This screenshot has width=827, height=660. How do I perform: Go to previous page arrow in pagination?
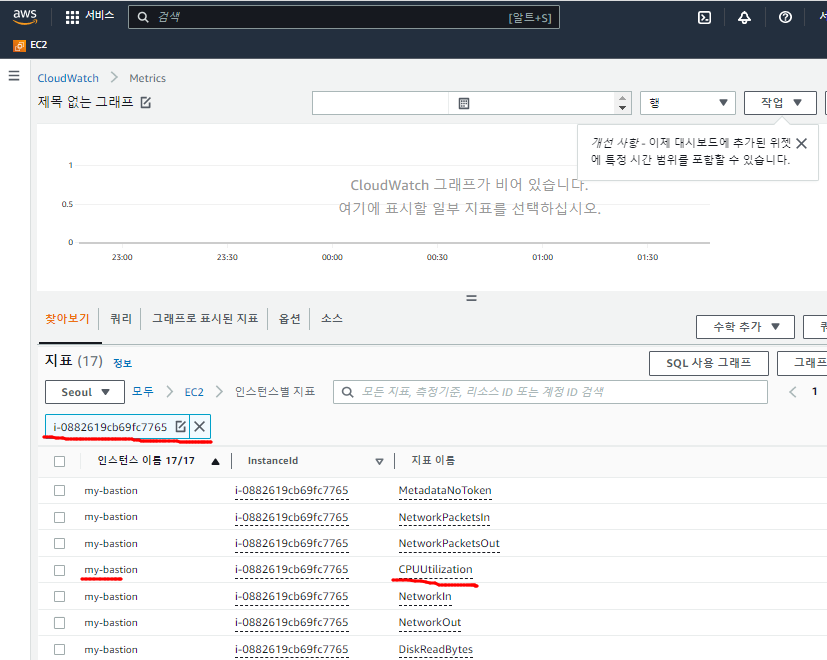click(x=792, y=391)
